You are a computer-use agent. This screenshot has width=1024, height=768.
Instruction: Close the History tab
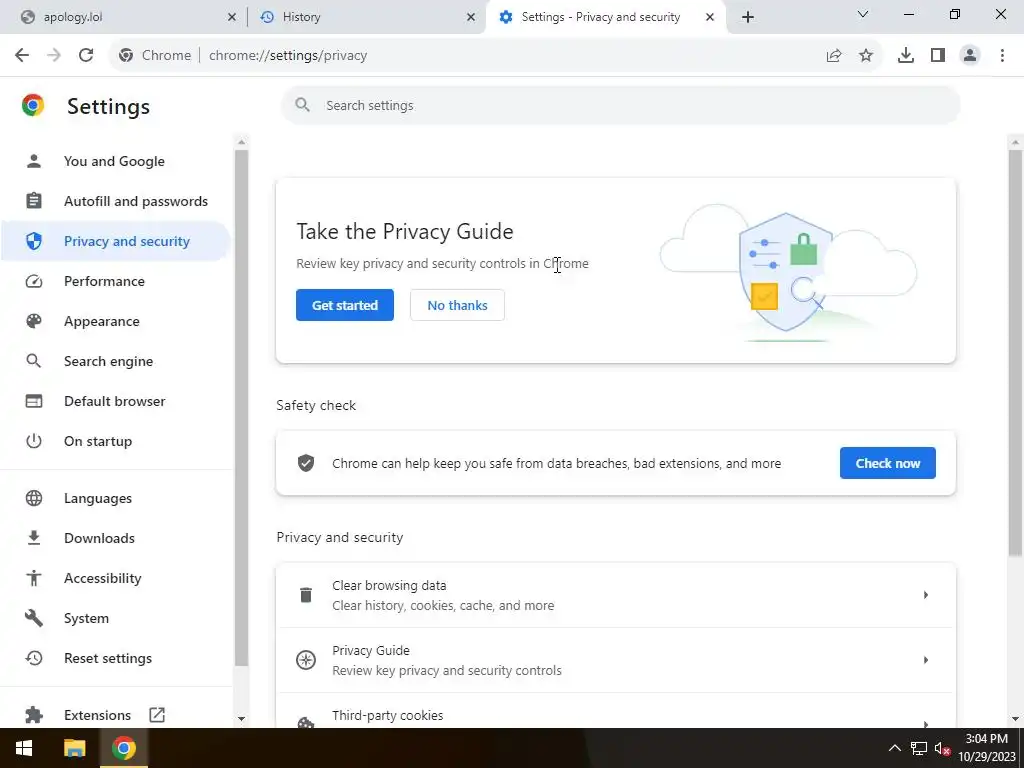coord(471,17)
